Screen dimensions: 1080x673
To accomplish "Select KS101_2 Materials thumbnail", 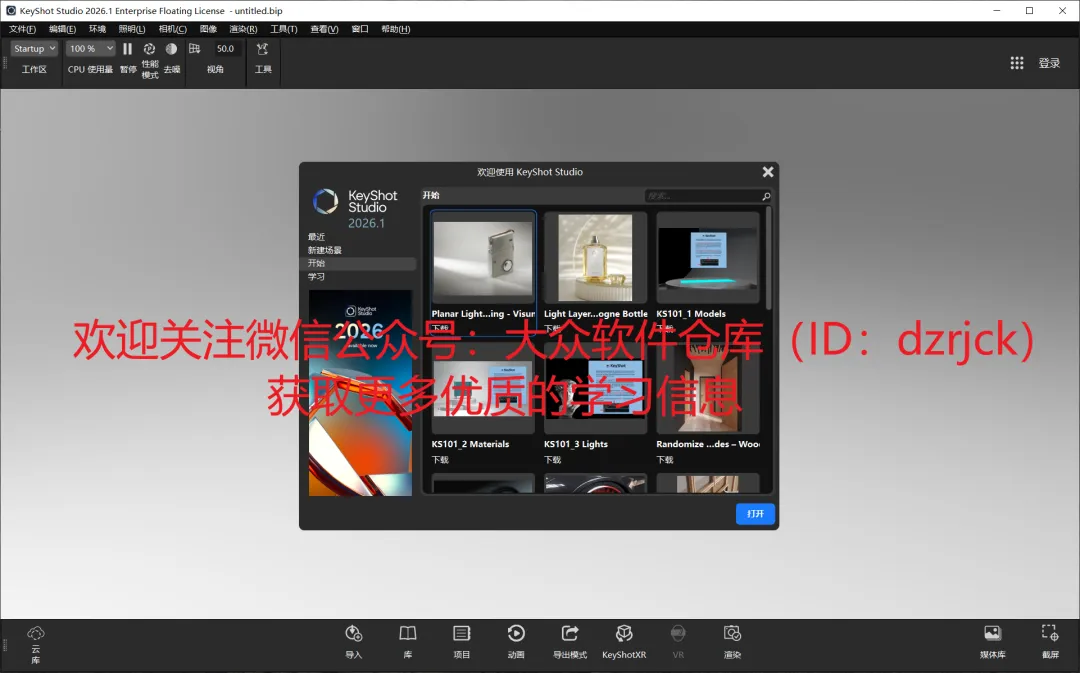I will click(483, 389).
